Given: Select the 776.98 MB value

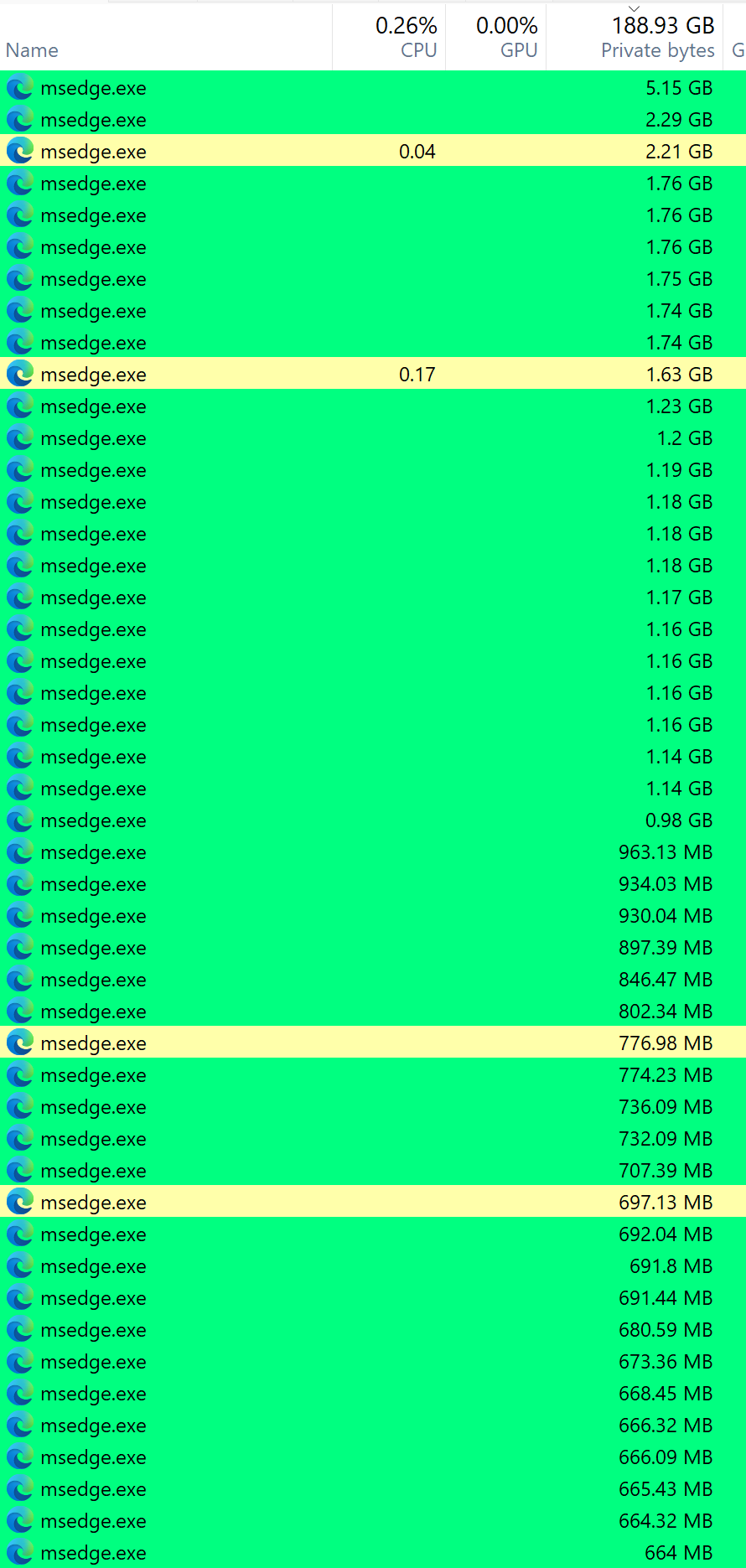Looking at the screenshot, I should coord(666,1043).
